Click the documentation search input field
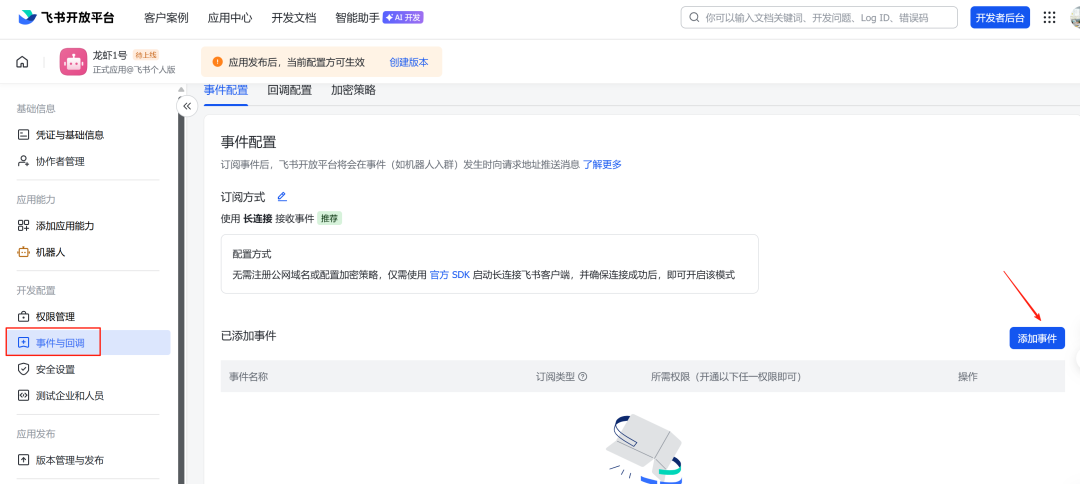 (x=820, y=17)
